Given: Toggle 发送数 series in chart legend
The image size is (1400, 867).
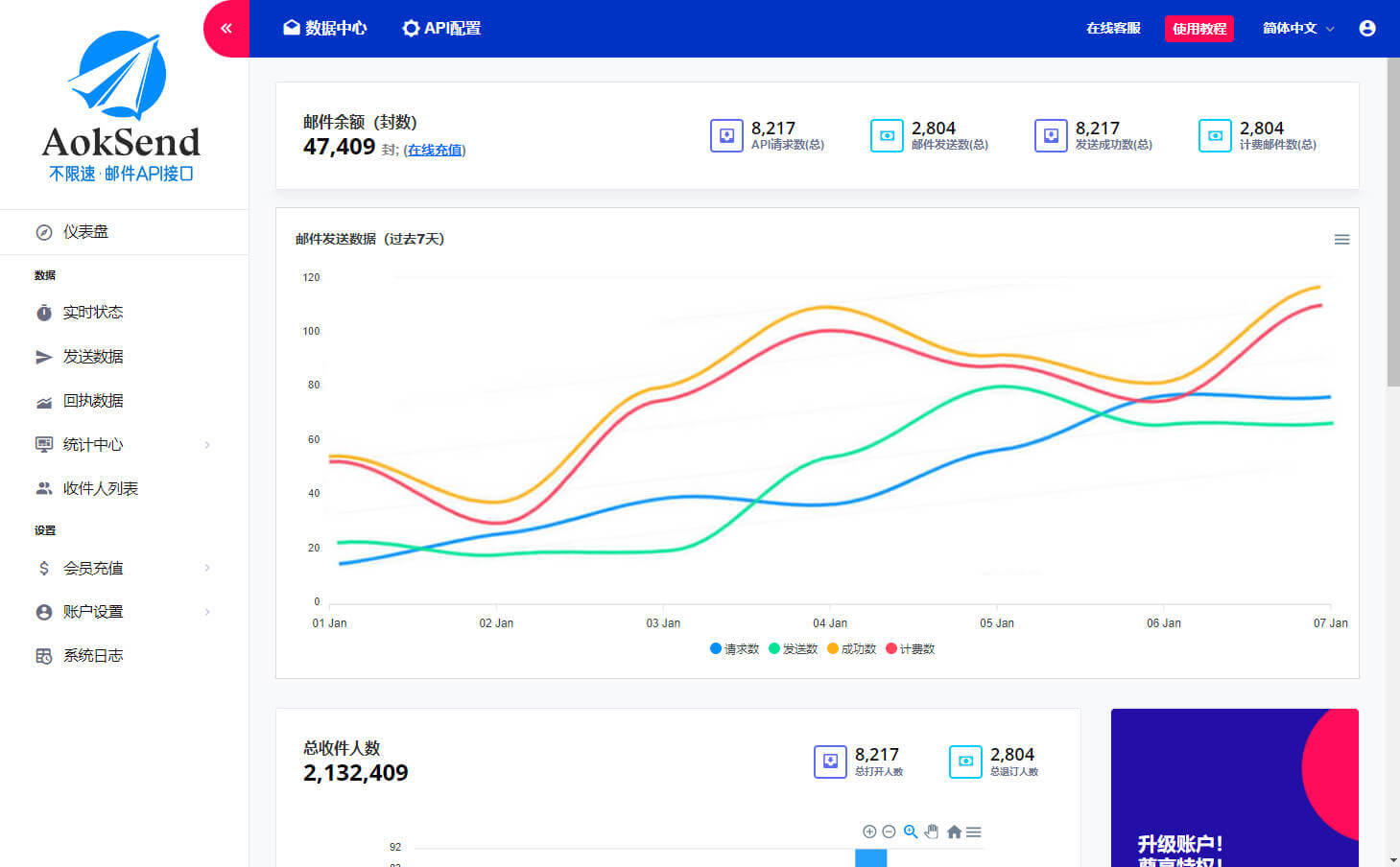Looking at the screenshot, I should click(793, 649).
